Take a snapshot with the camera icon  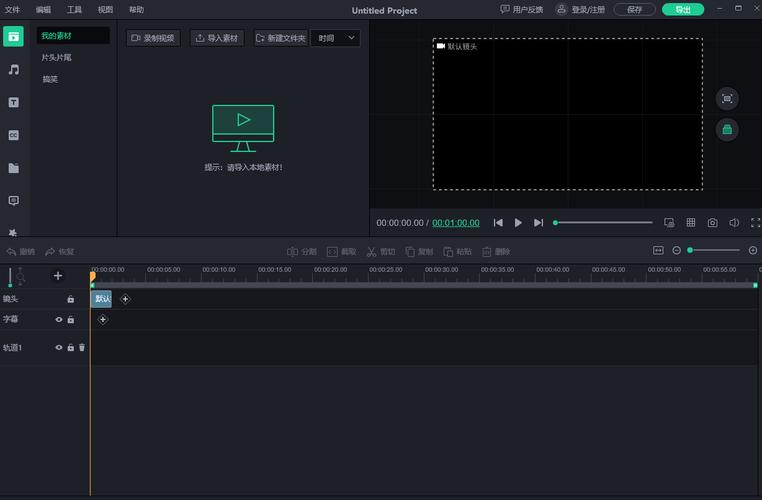[712, 223]
